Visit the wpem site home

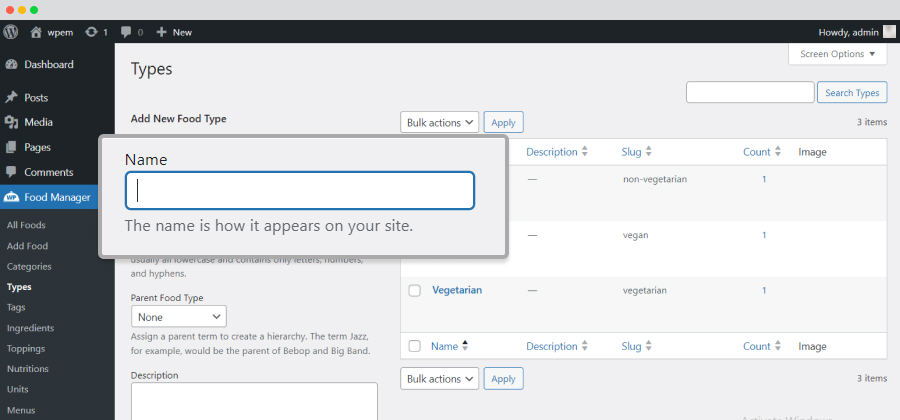point(52,32)
